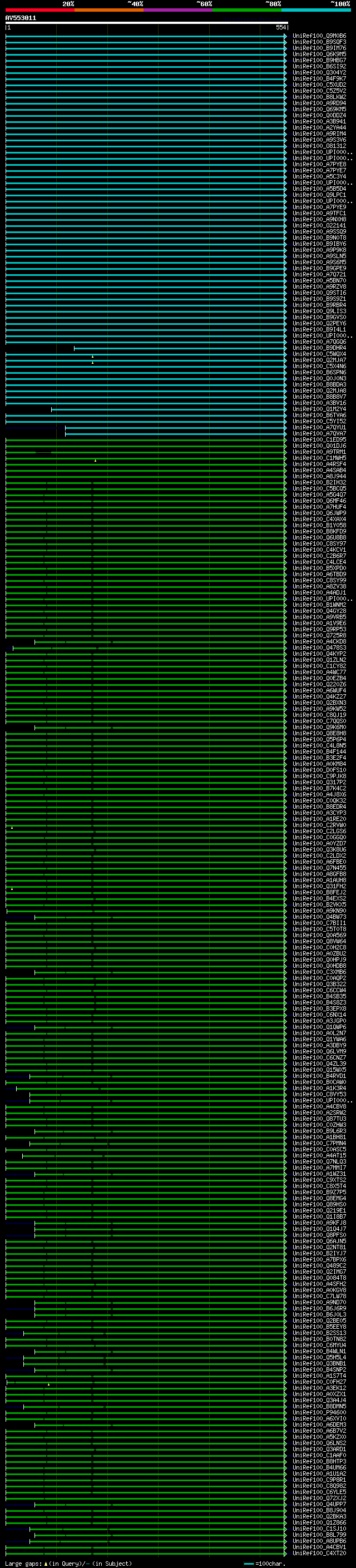Select the hit label UniRef100_Q304Y2
356x1568 pixels.
click(x=319, y=72)
